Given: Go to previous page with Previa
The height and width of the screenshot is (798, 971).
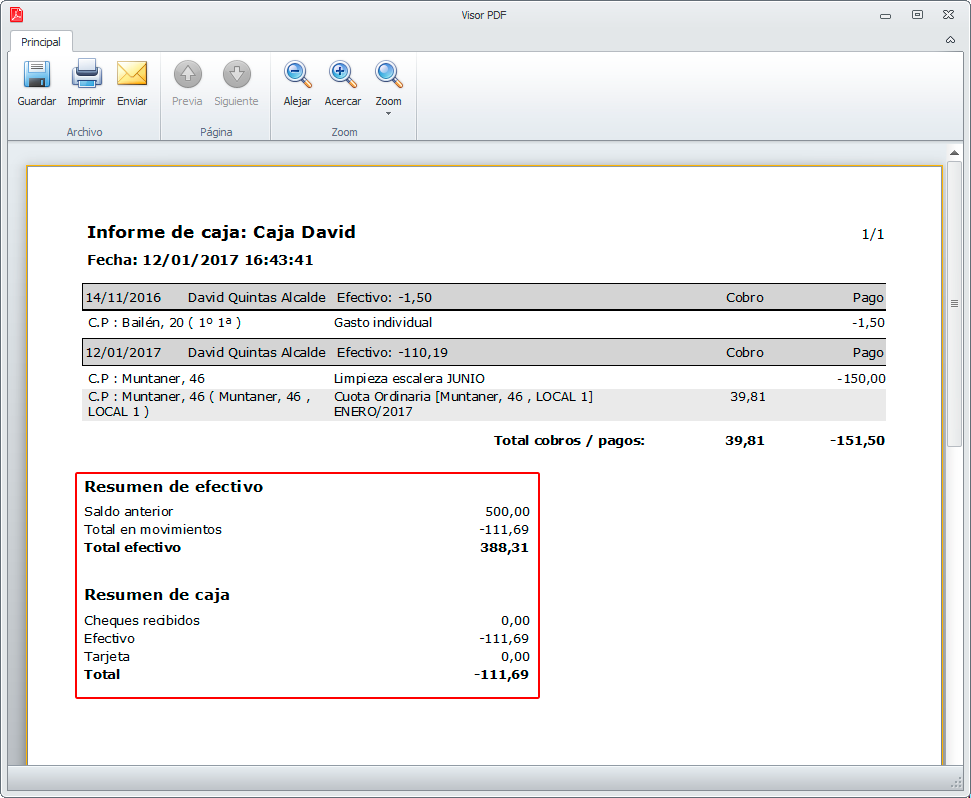Looking at the screenshot, I should [187, 75].
